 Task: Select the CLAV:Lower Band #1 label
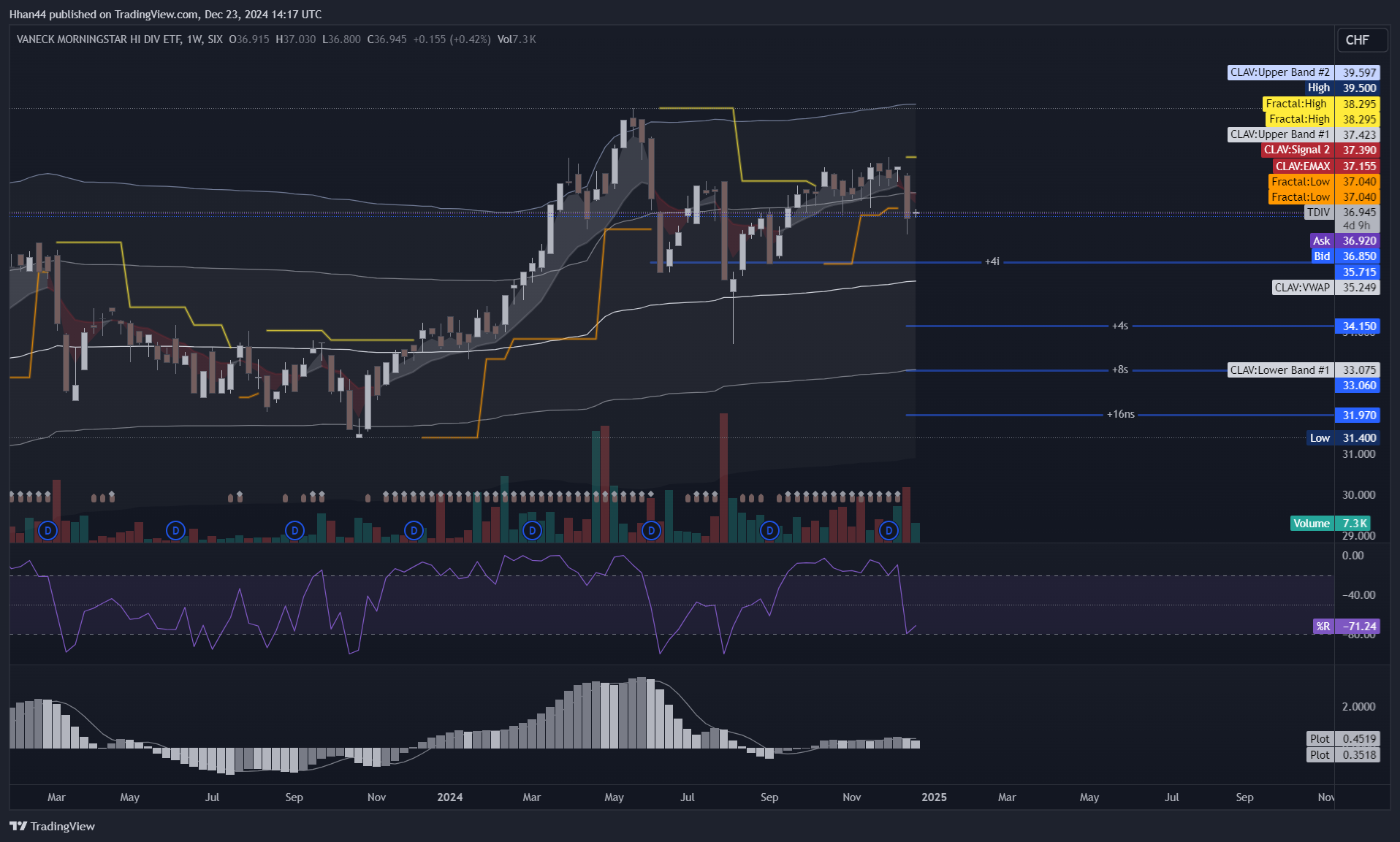click(1304, 370)
